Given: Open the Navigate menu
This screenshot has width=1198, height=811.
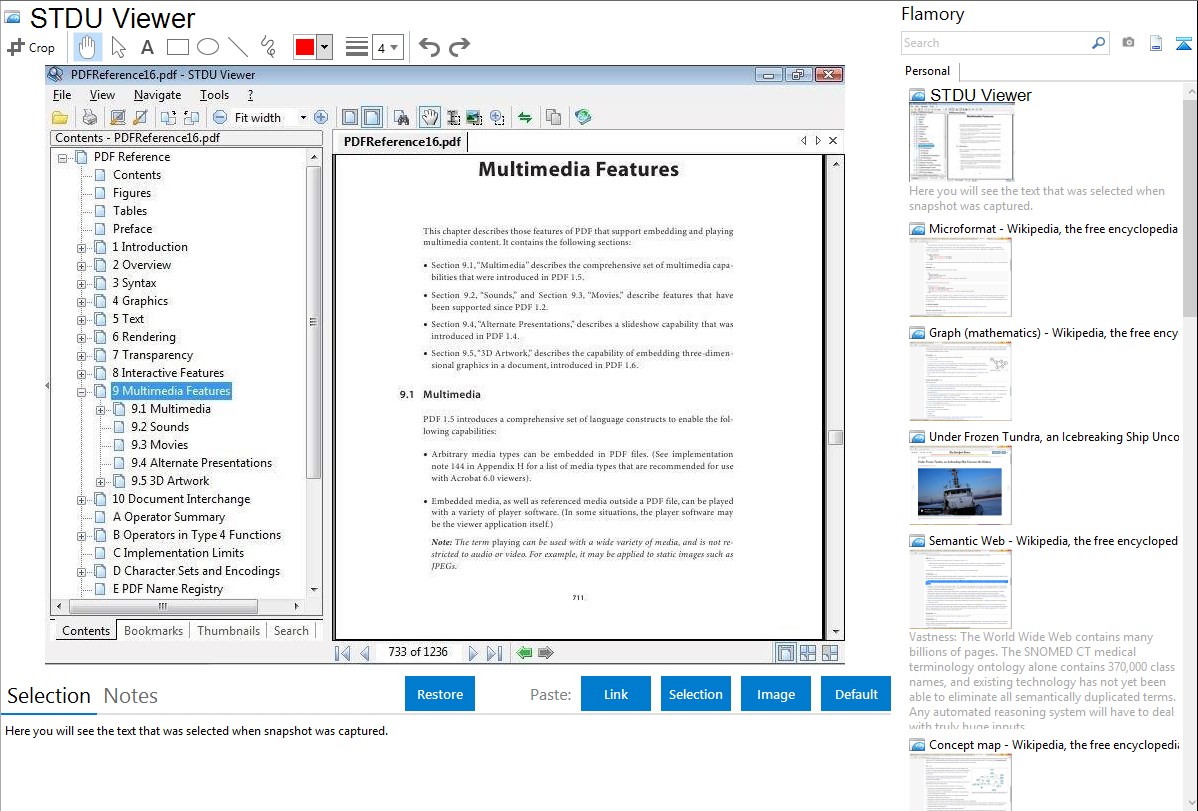Looking at the screenshot, I should (157, 95).
